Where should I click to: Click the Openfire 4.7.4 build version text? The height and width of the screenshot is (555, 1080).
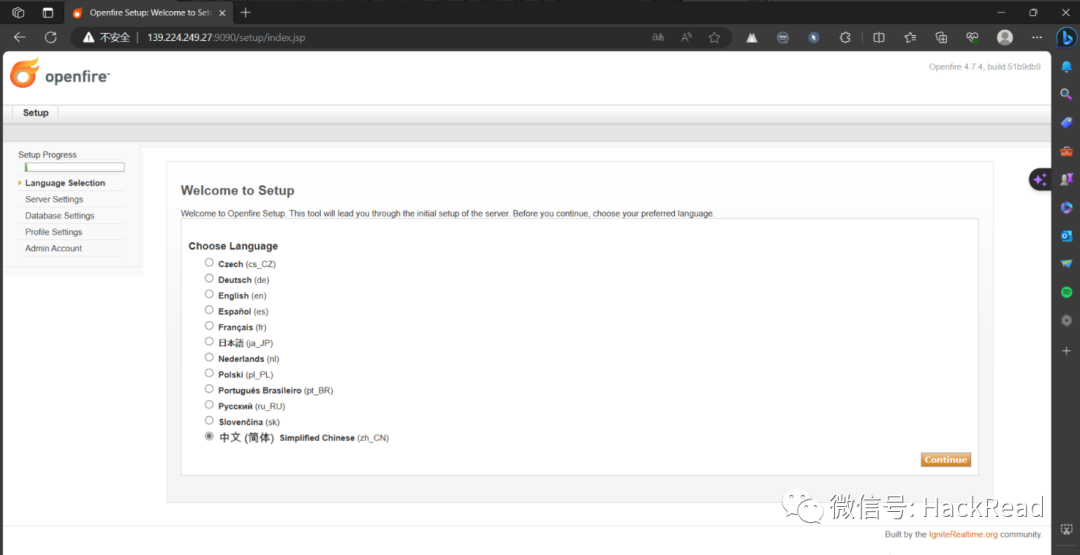click(985, 67)
